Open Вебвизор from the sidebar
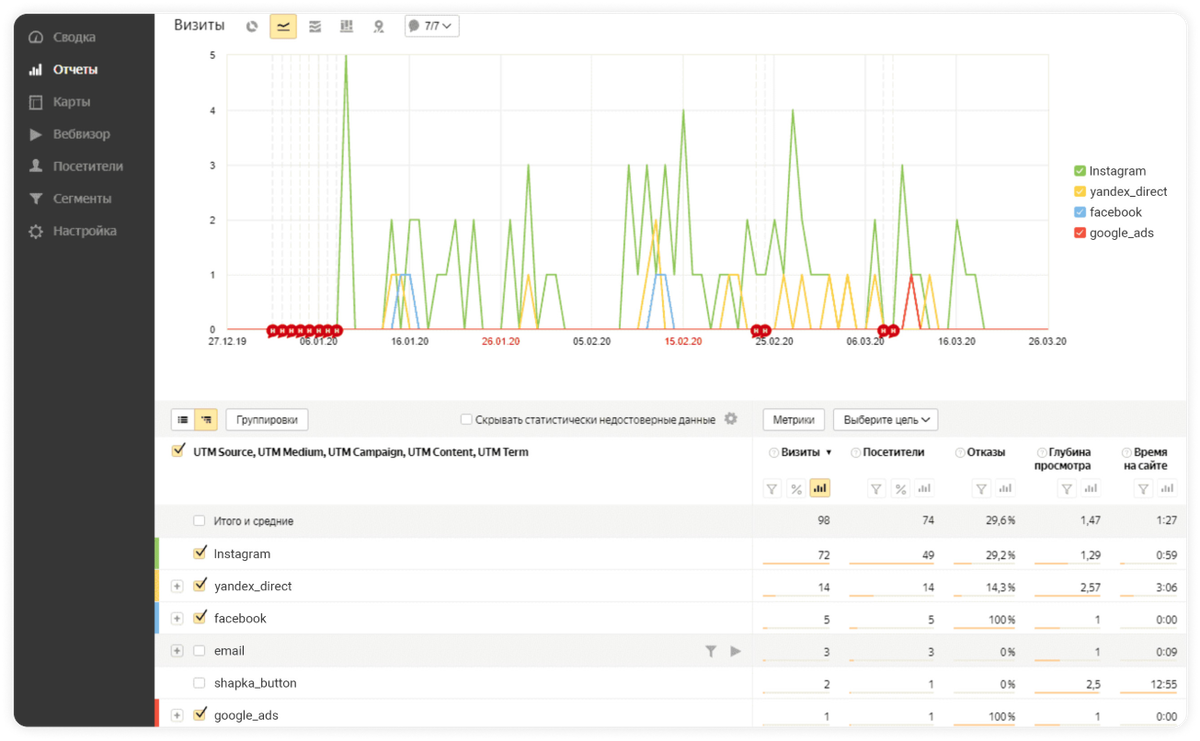Image resolution: width=1200 pixels, height=741 pixels. click(69, 134)
